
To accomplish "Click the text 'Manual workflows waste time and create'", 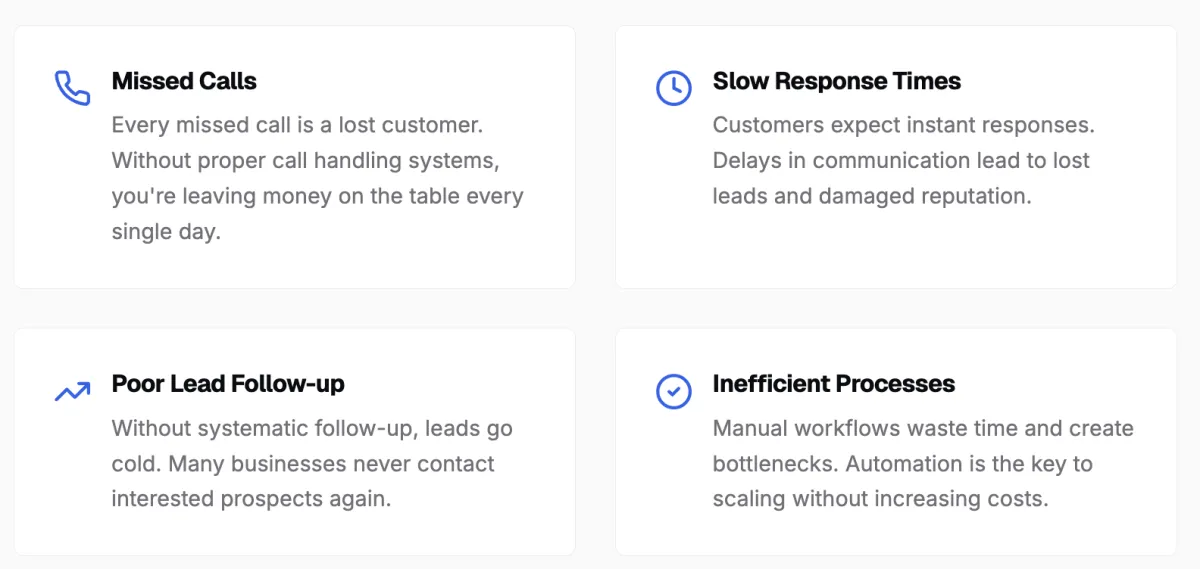I will [923, 429].
